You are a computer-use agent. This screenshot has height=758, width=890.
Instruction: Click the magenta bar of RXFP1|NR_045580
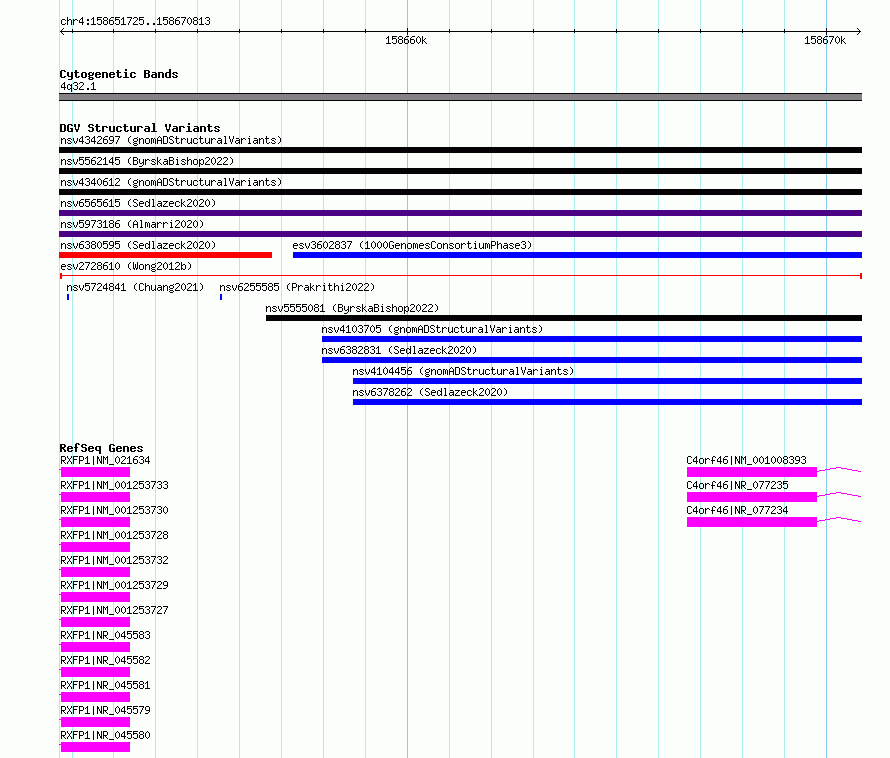(95, 747)
